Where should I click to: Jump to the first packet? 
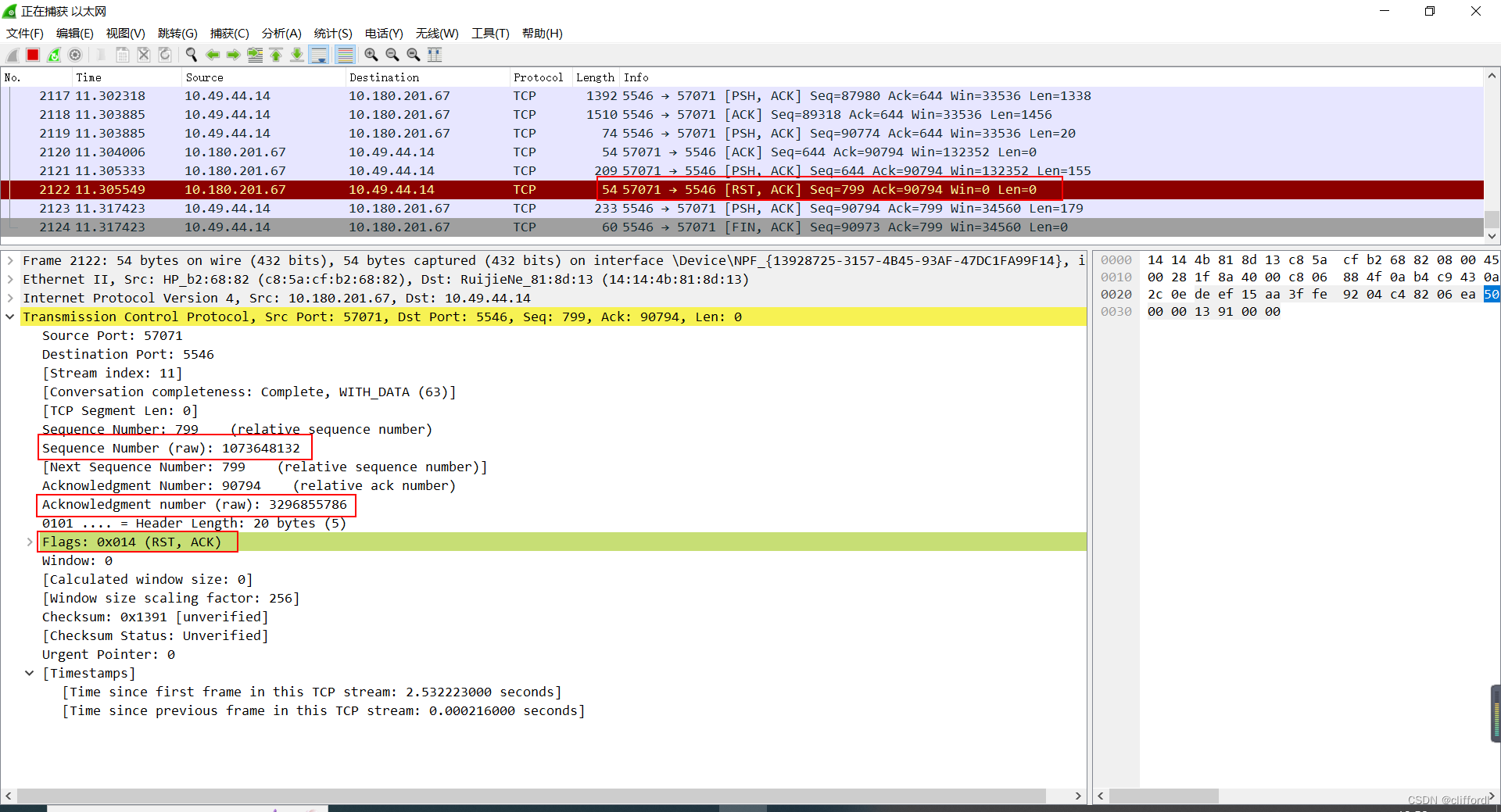point(276,55)
